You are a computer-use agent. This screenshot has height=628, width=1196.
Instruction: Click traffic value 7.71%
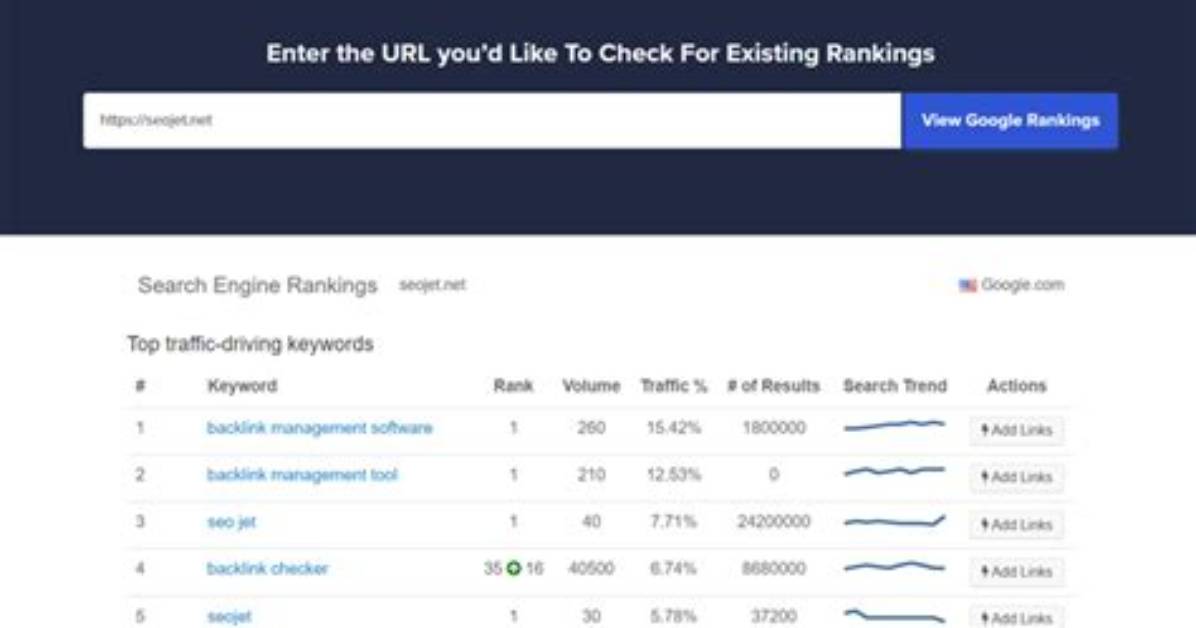click(x=674, y=522)
